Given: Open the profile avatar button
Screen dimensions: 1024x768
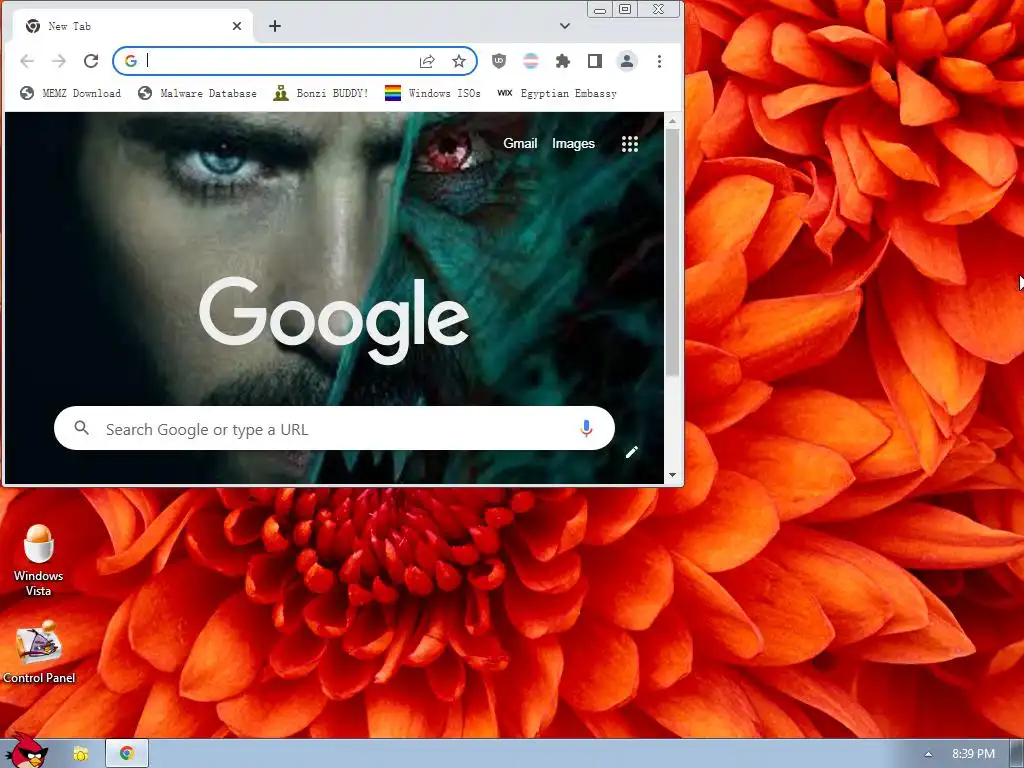Looking at the screenshot, I should pyautogui.click(x=627, y=61).
